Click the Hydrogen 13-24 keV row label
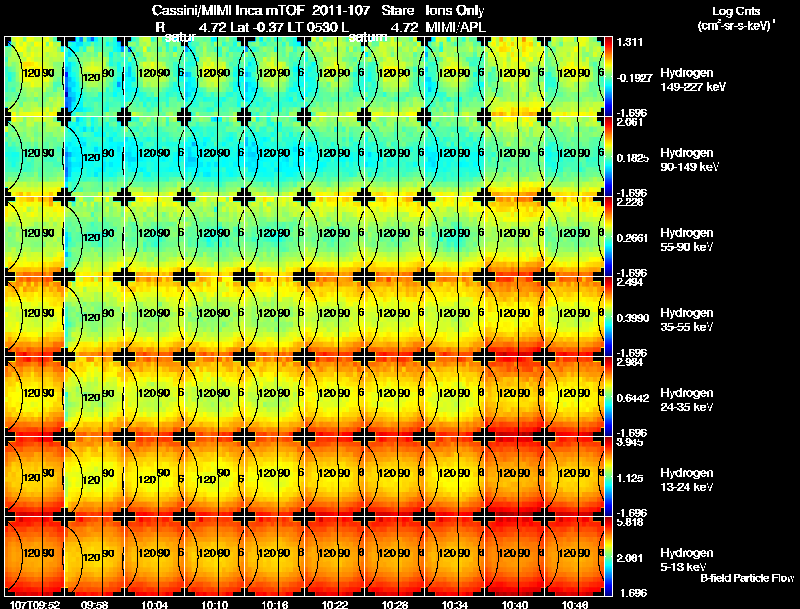The height and width of the screenshot is (609, 800). (687, 480)
